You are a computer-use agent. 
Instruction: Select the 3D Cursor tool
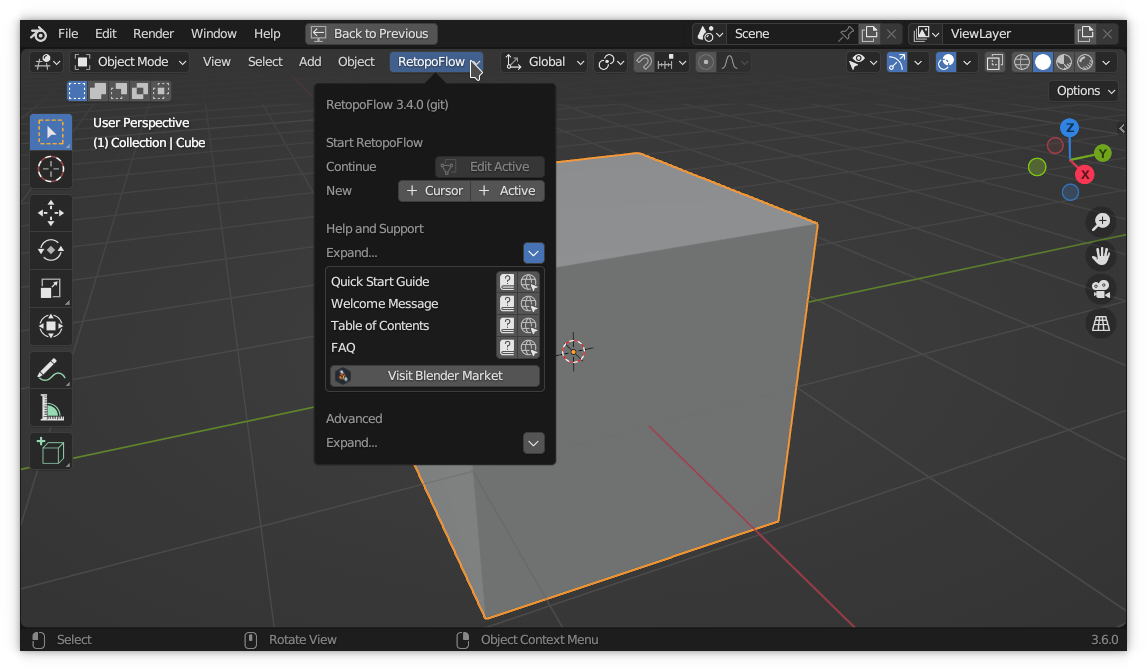tap(50, 170)
